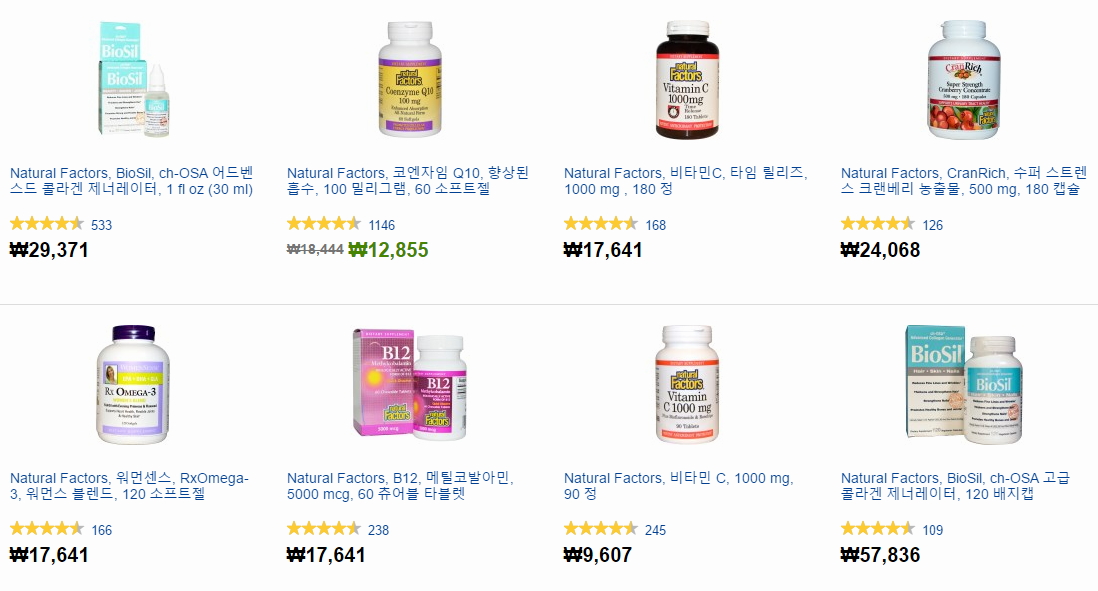Open the pink B12 box and bottle image
Screen dimensions: 1098x591
[x=410, y=384]
